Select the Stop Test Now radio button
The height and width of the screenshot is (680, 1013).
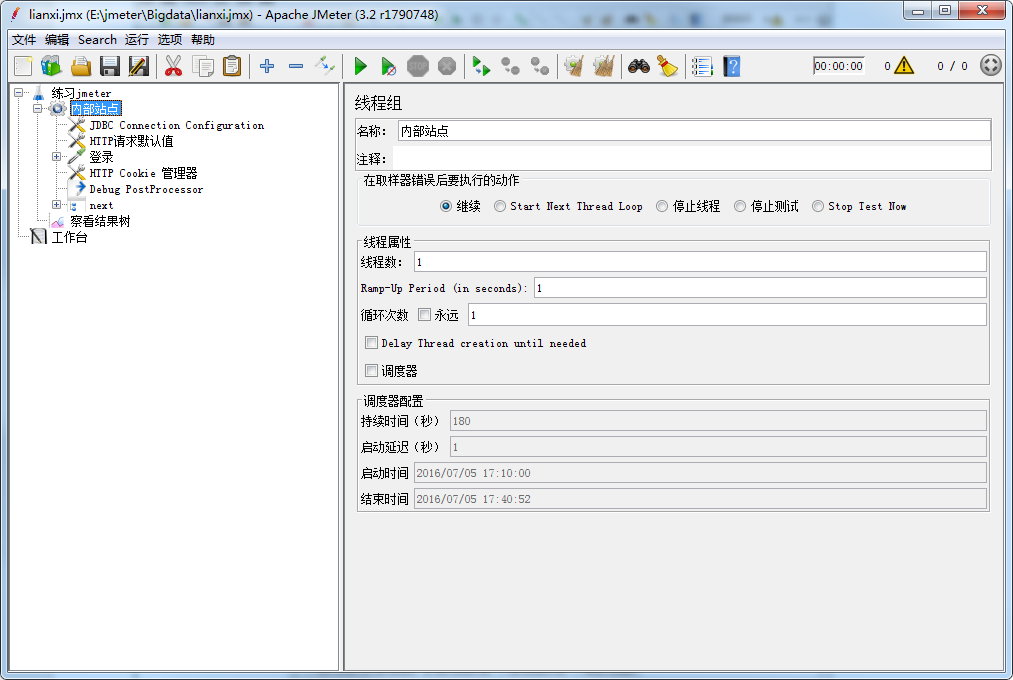(x=818, y=206)
